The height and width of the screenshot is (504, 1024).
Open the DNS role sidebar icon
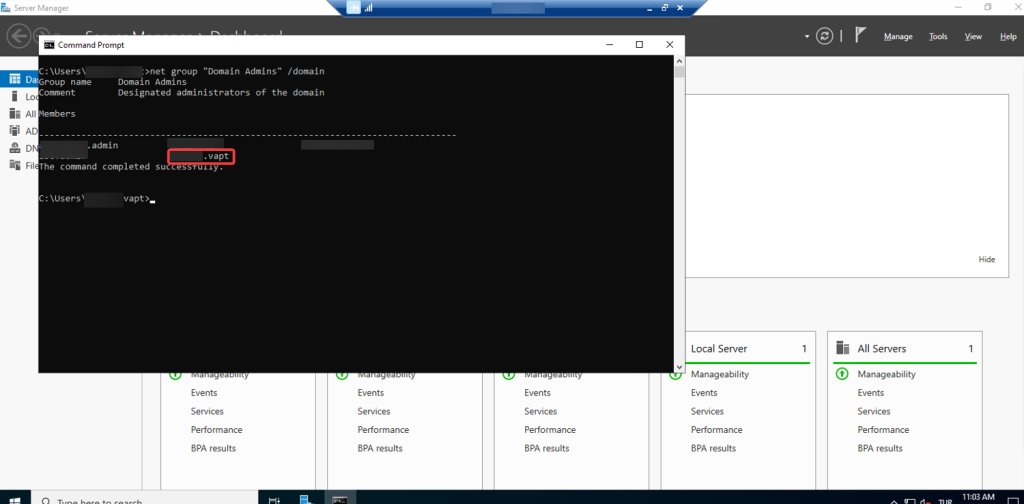[x=15, y=148]
